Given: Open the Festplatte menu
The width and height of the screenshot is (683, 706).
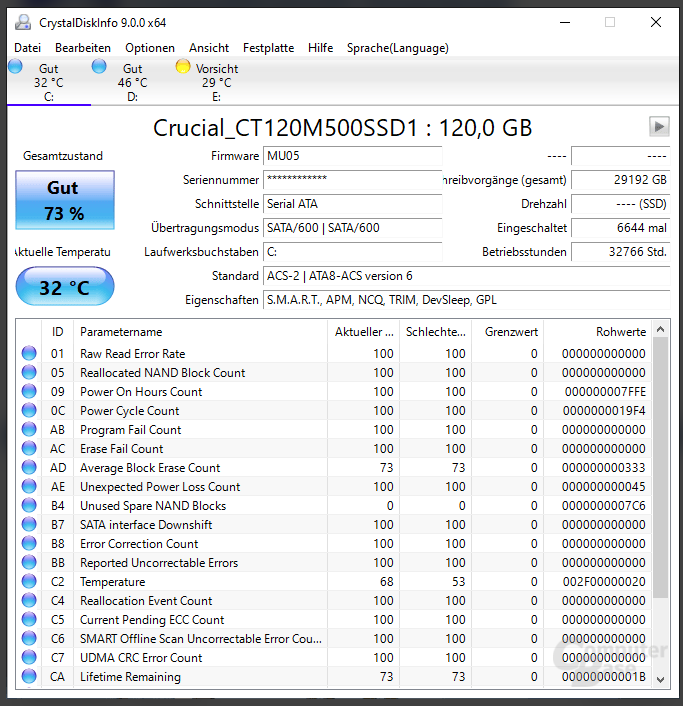Looking at the screenshot, I should [268, 48].
